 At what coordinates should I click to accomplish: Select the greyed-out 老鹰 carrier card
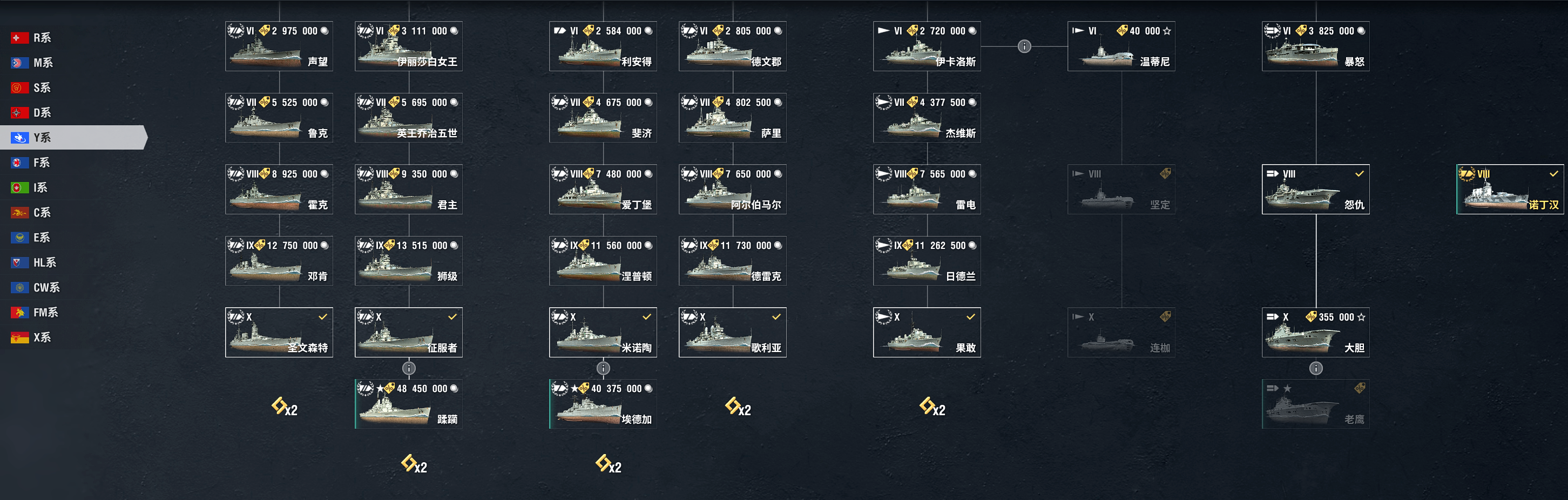[x=1315, y=404]
